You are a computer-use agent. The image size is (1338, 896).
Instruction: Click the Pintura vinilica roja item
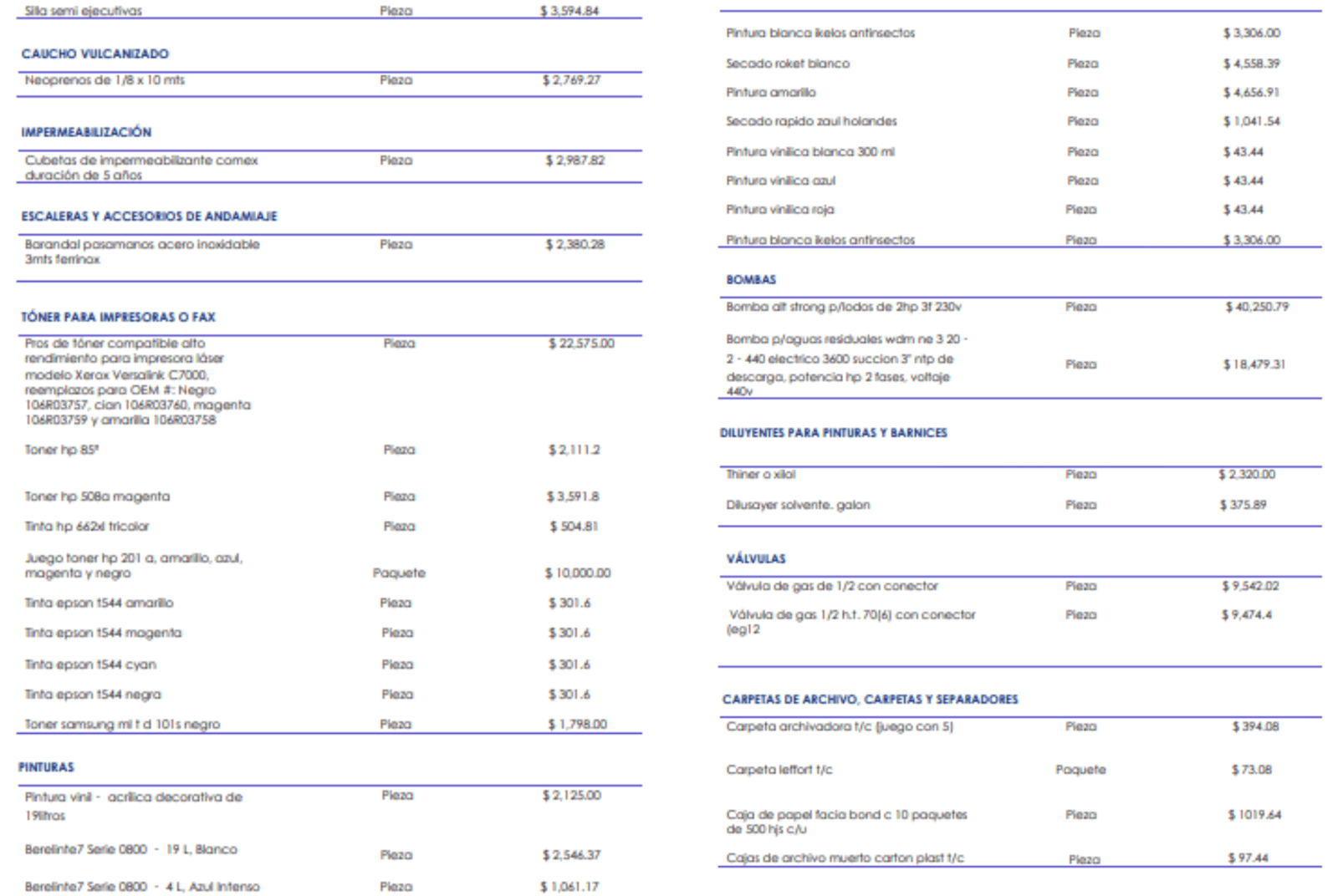[779, 210]
